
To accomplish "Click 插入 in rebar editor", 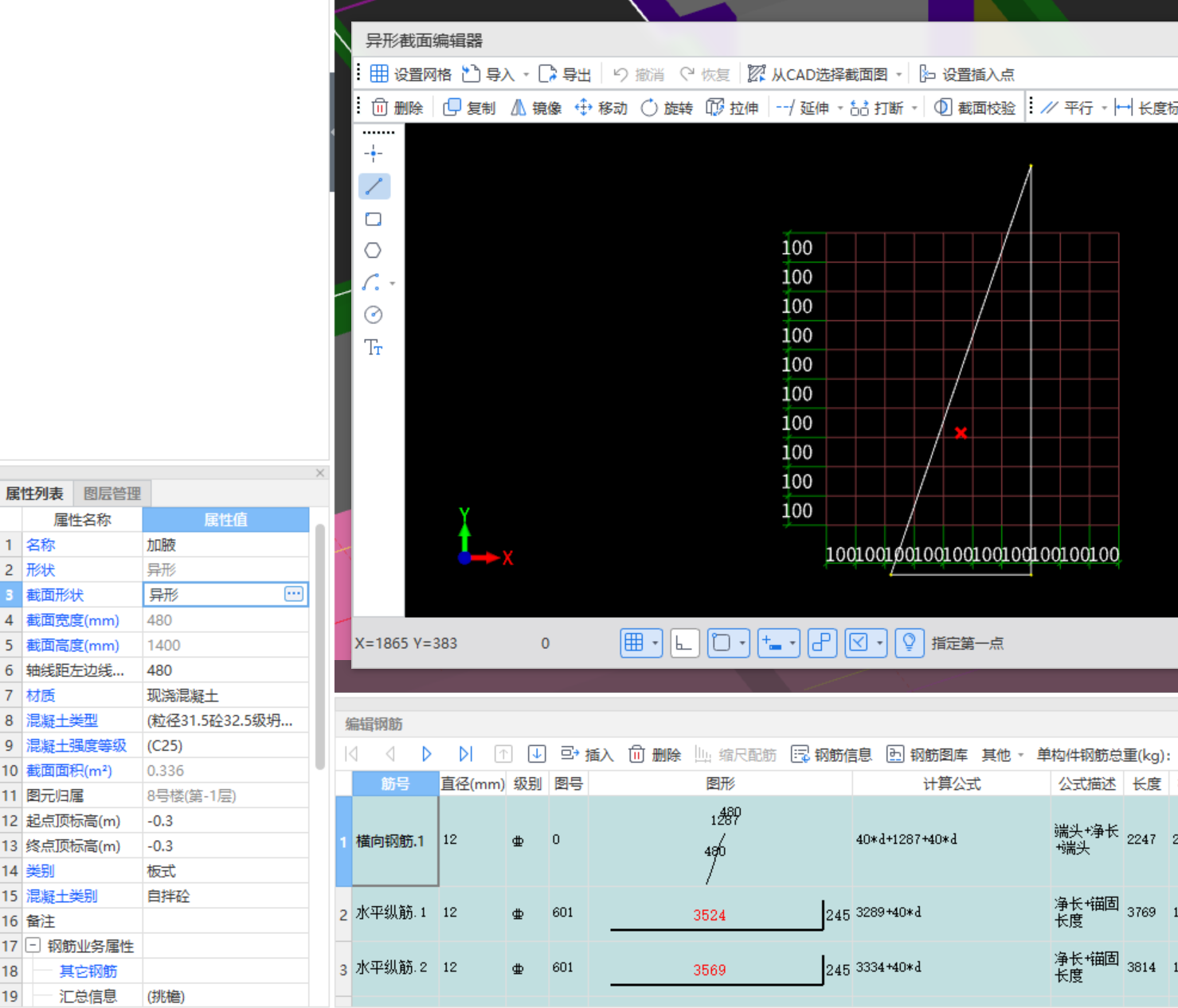I will click(587, 754).
